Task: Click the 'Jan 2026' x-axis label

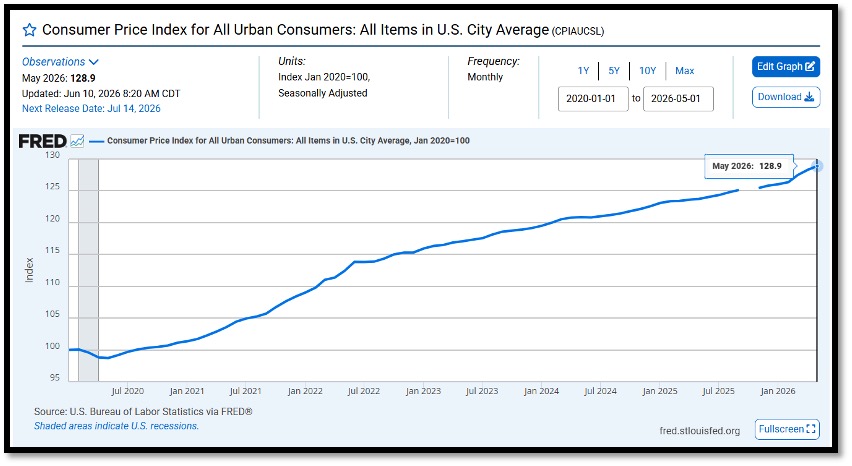Action: coord(778,391)
